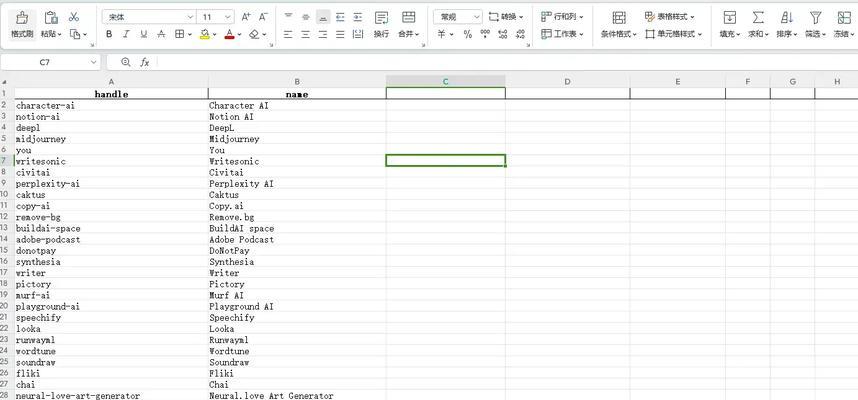Click the increase decimal places icon

503,34
